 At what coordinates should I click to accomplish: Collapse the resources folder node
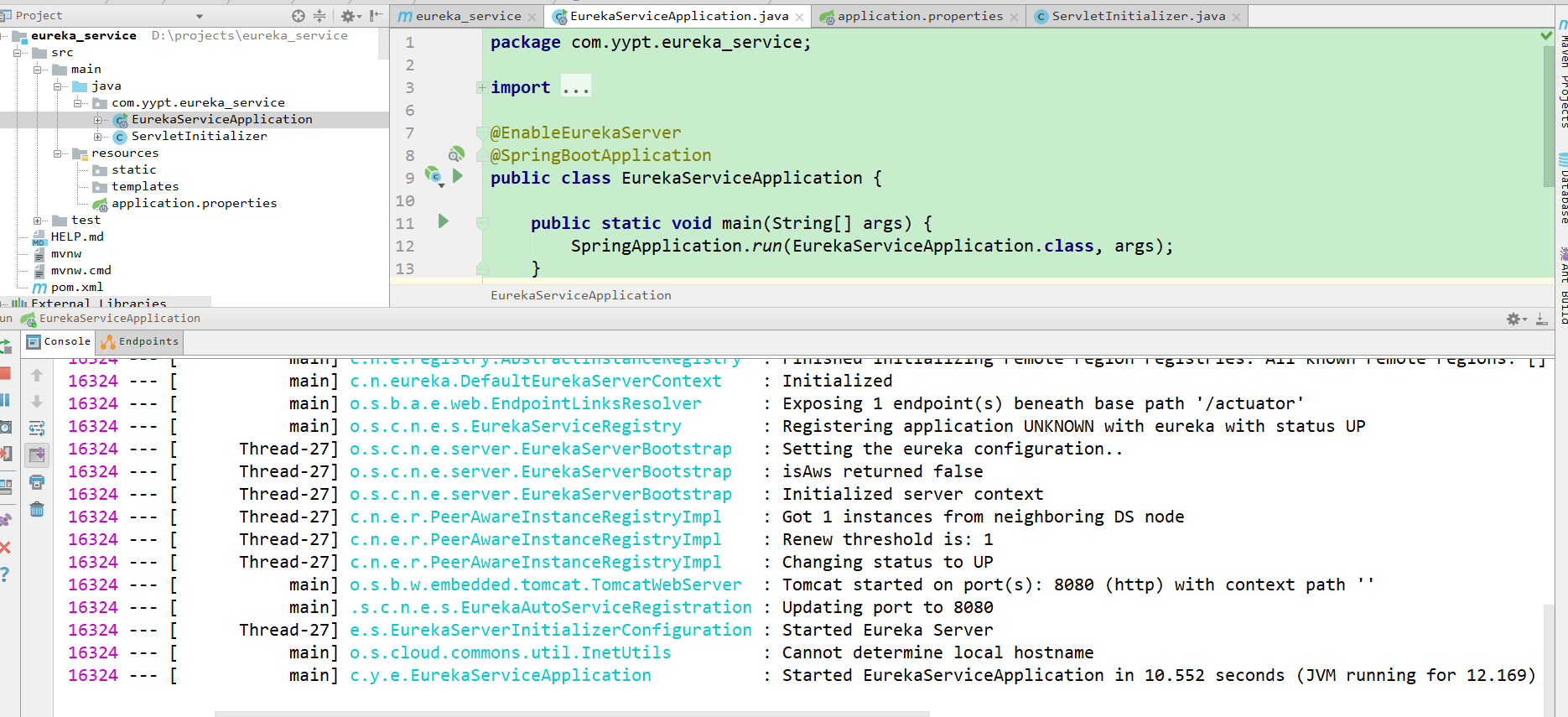tap(58, 153)
